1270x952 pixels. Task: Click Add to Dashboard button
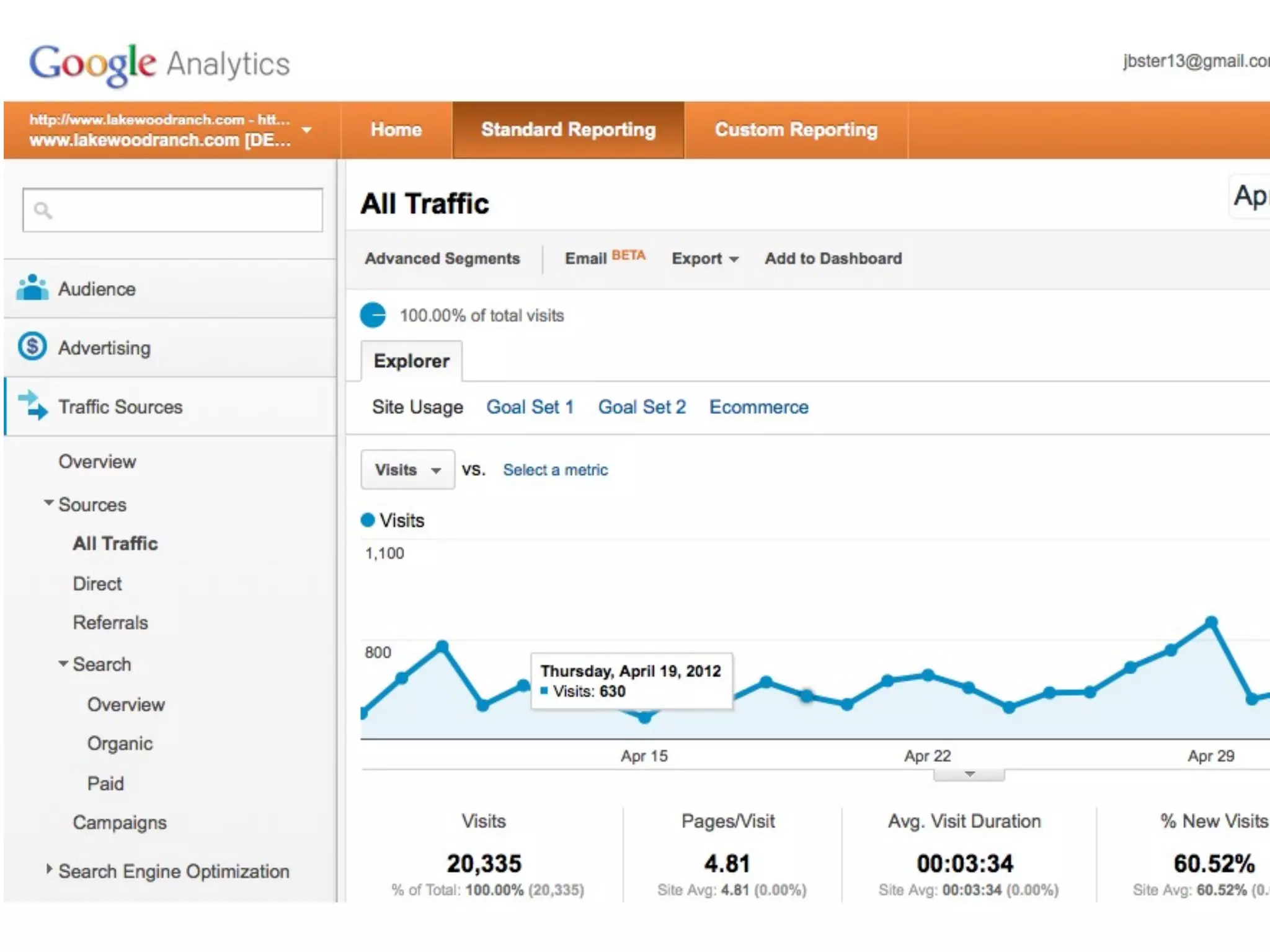click(x=833, y=258)
